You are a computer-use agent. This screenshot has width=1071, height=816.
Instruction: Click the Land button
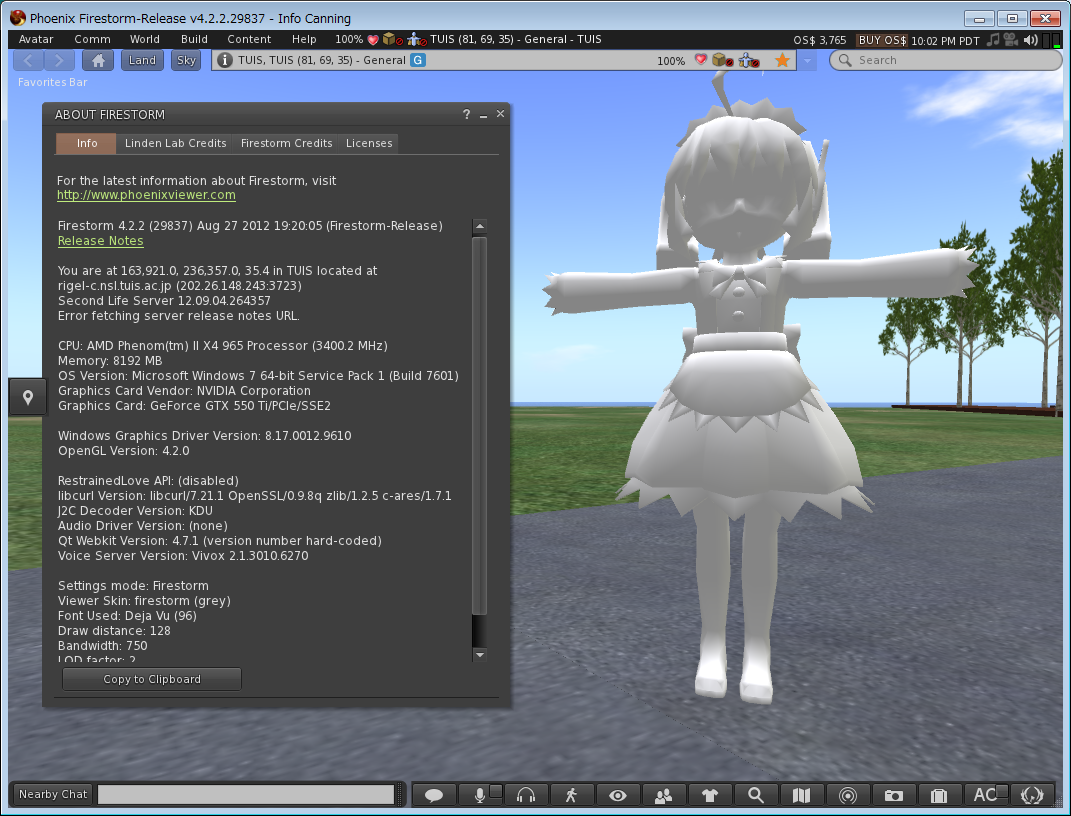tap(142, 60)
